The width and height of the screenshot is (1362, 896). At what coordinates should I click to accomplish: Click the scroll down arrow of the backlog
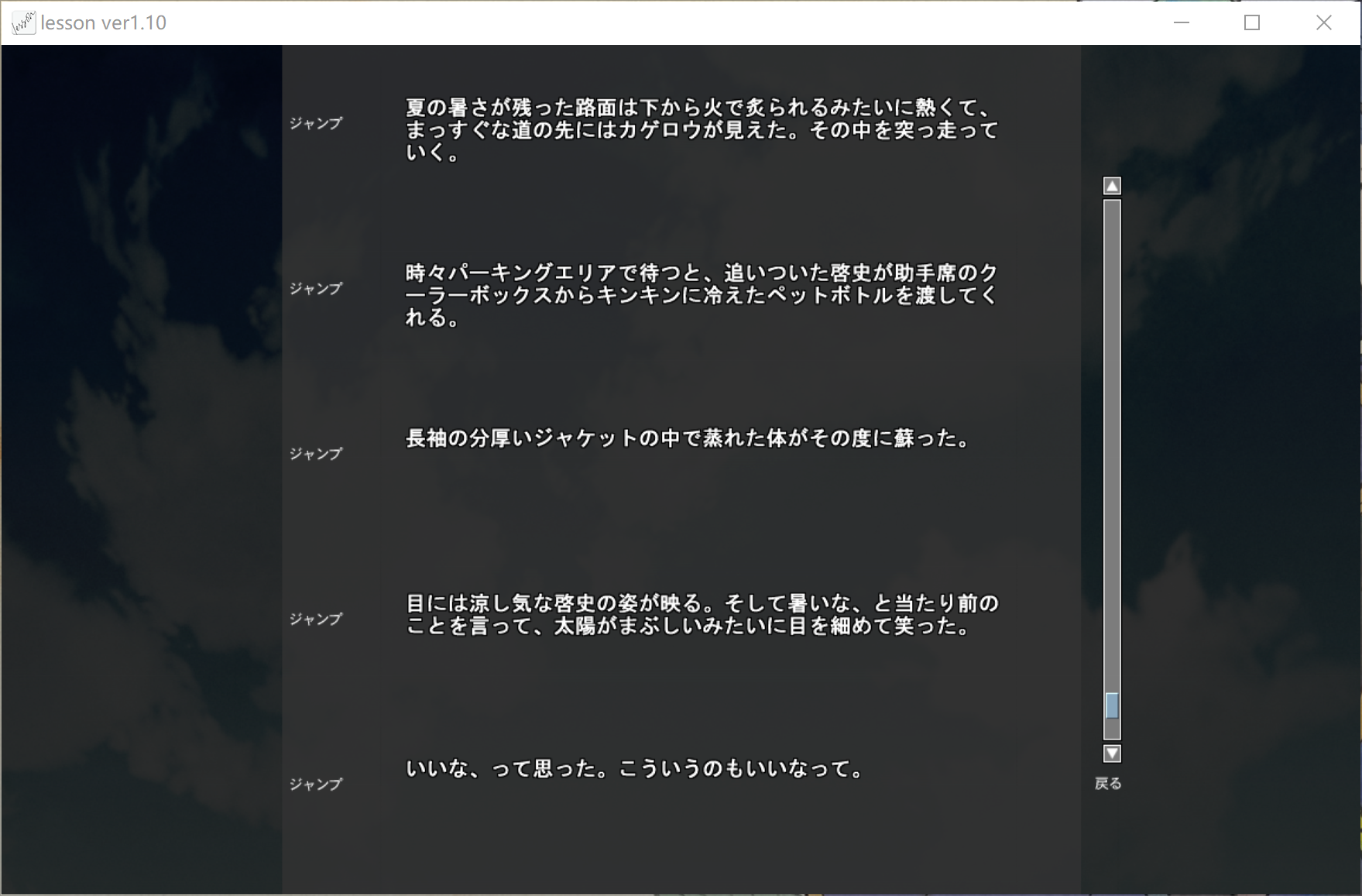[1112, 753]
